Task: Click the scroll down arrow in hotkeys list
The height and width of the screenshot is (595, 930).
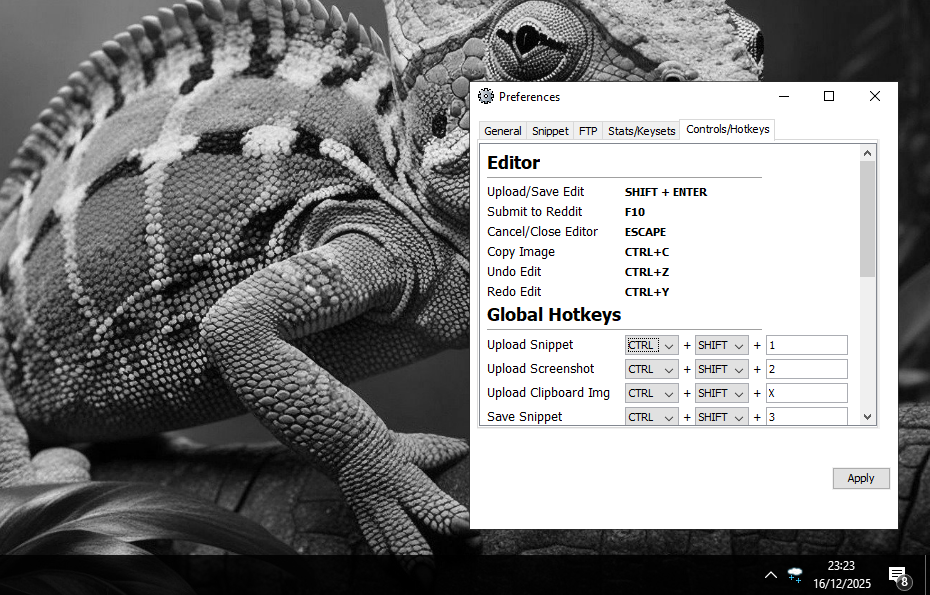Action: coord(867,417)
